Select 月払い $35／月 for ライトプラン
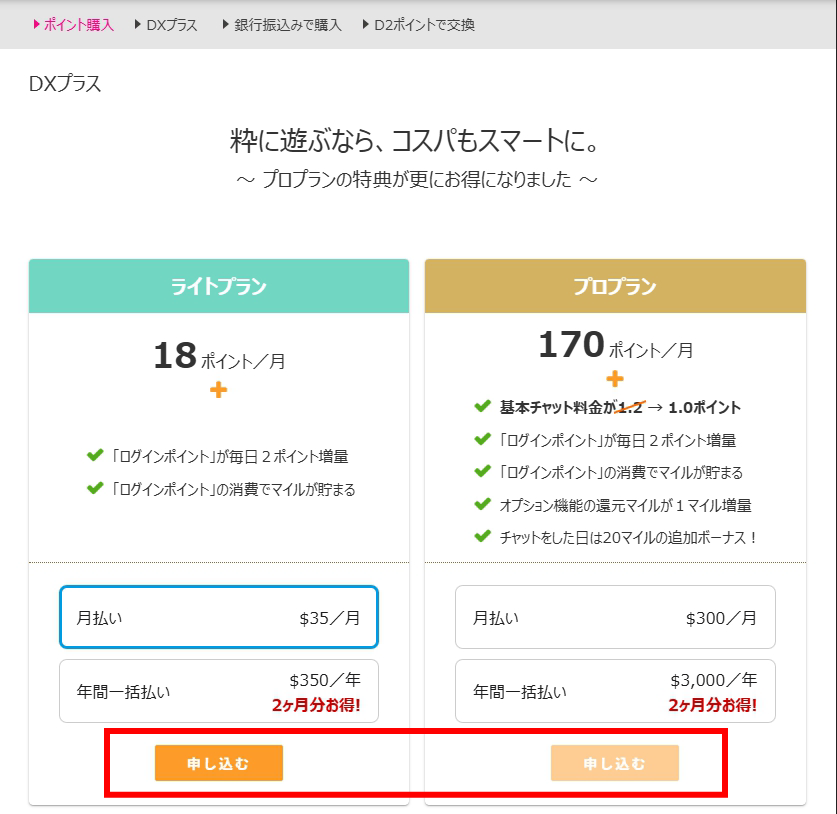The width and height of the screenshot is (837, 814). [218, 617]
